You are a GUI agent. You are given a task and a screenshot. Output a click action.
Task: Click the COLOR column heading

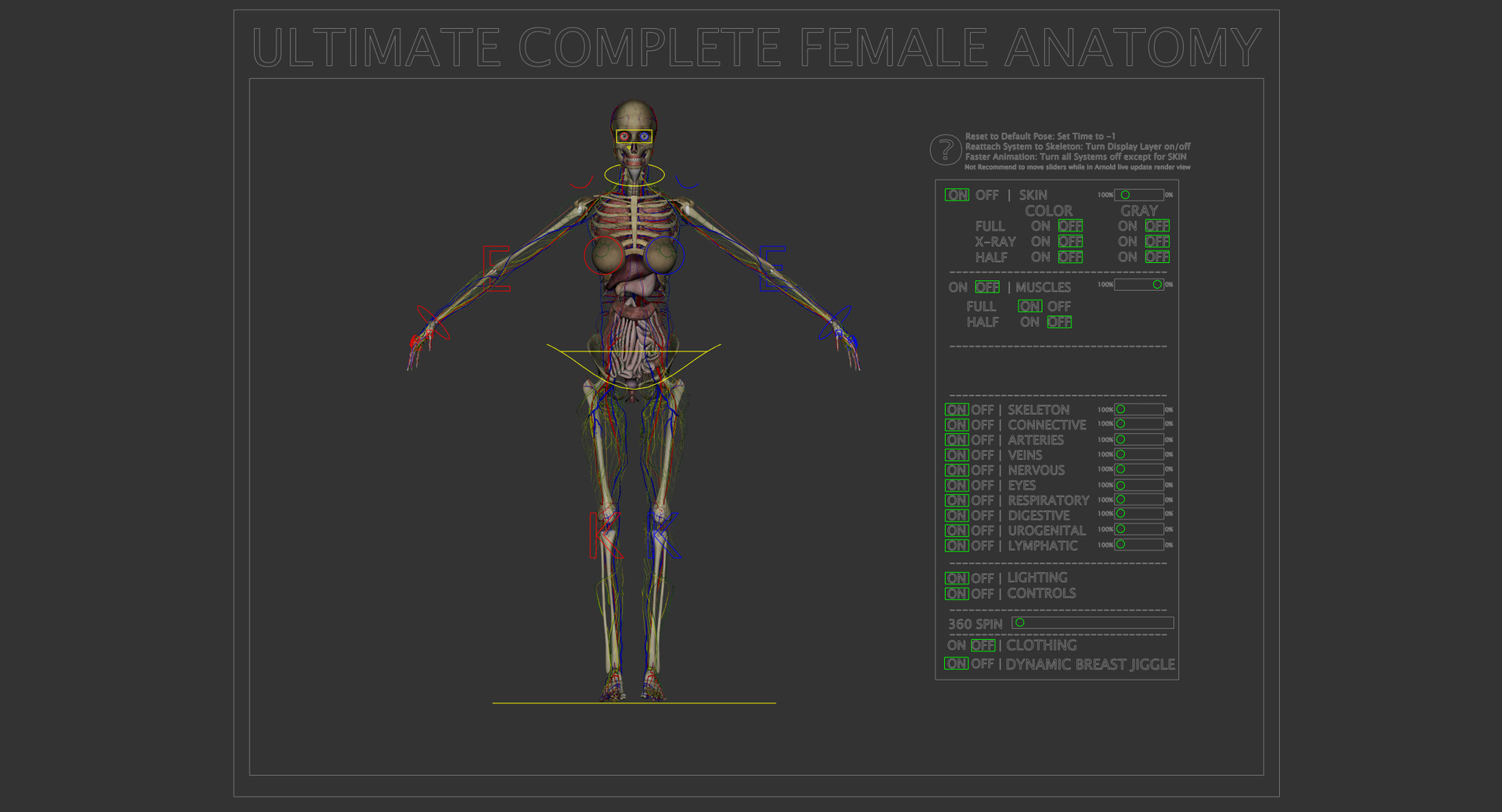(1049, 211)
